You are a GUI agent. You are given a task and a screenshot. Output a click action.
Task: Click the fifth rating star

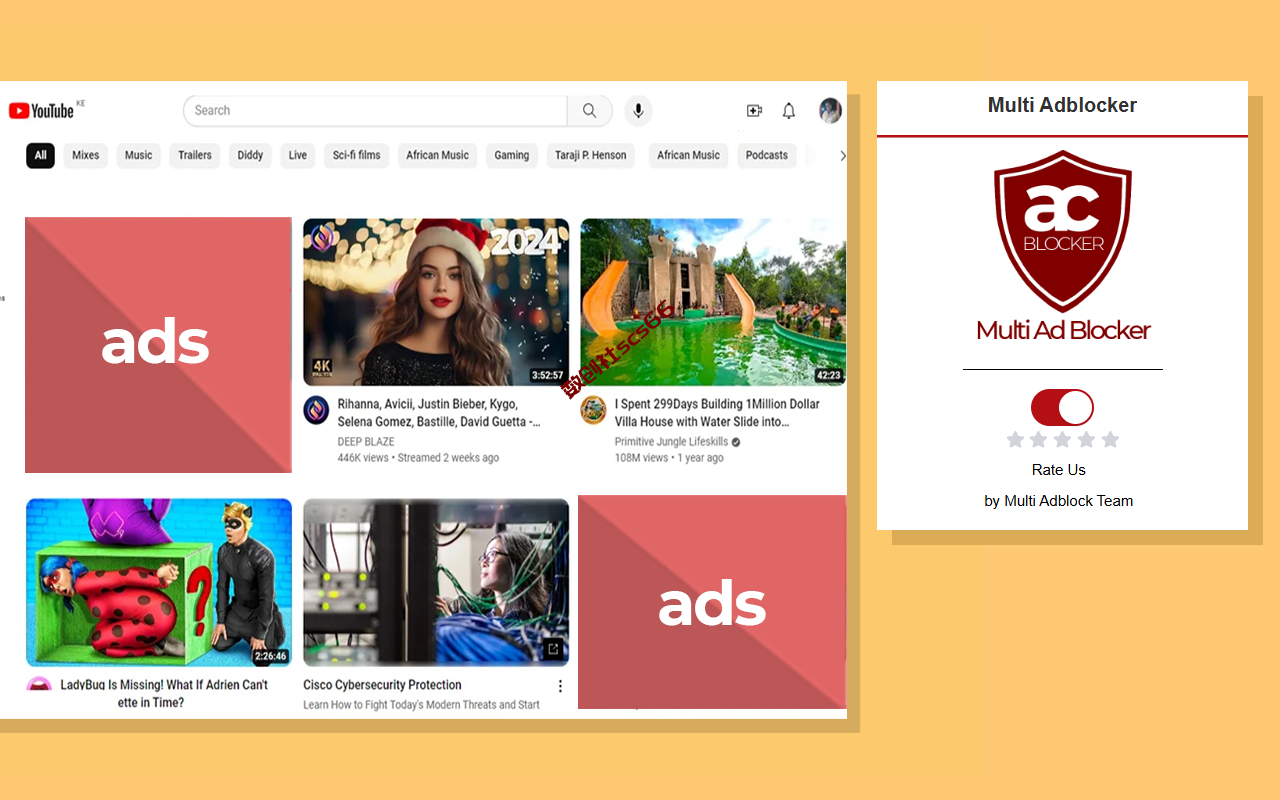[1110, 440]
